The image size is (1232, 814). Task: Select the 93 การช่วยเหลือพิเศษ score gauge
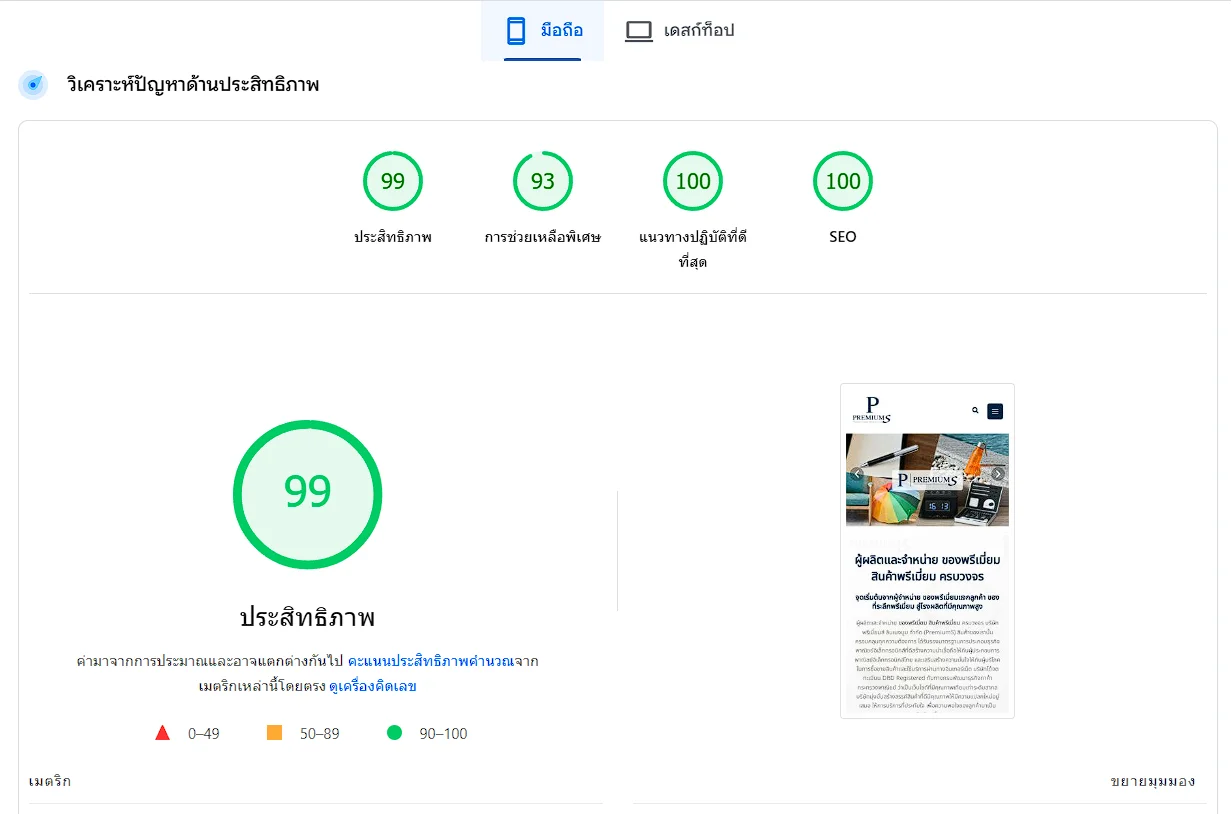(x=543, y=181)
